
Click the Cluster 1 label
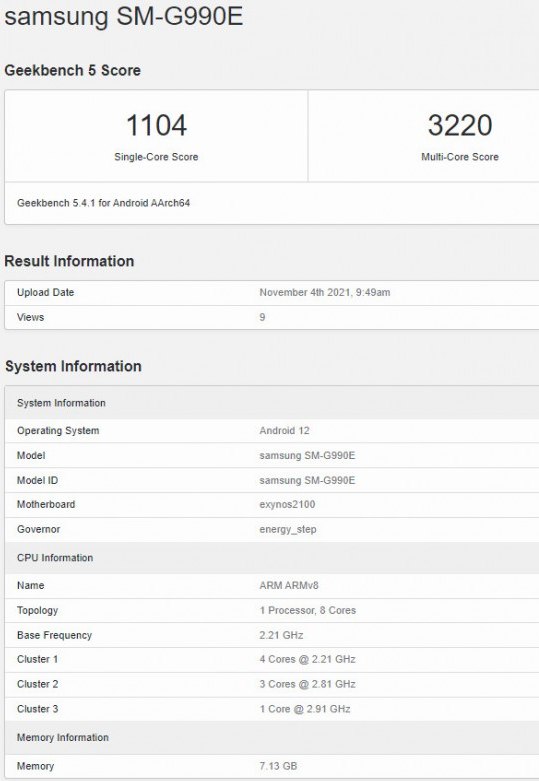pyautogui.click(x=37, y=659)
